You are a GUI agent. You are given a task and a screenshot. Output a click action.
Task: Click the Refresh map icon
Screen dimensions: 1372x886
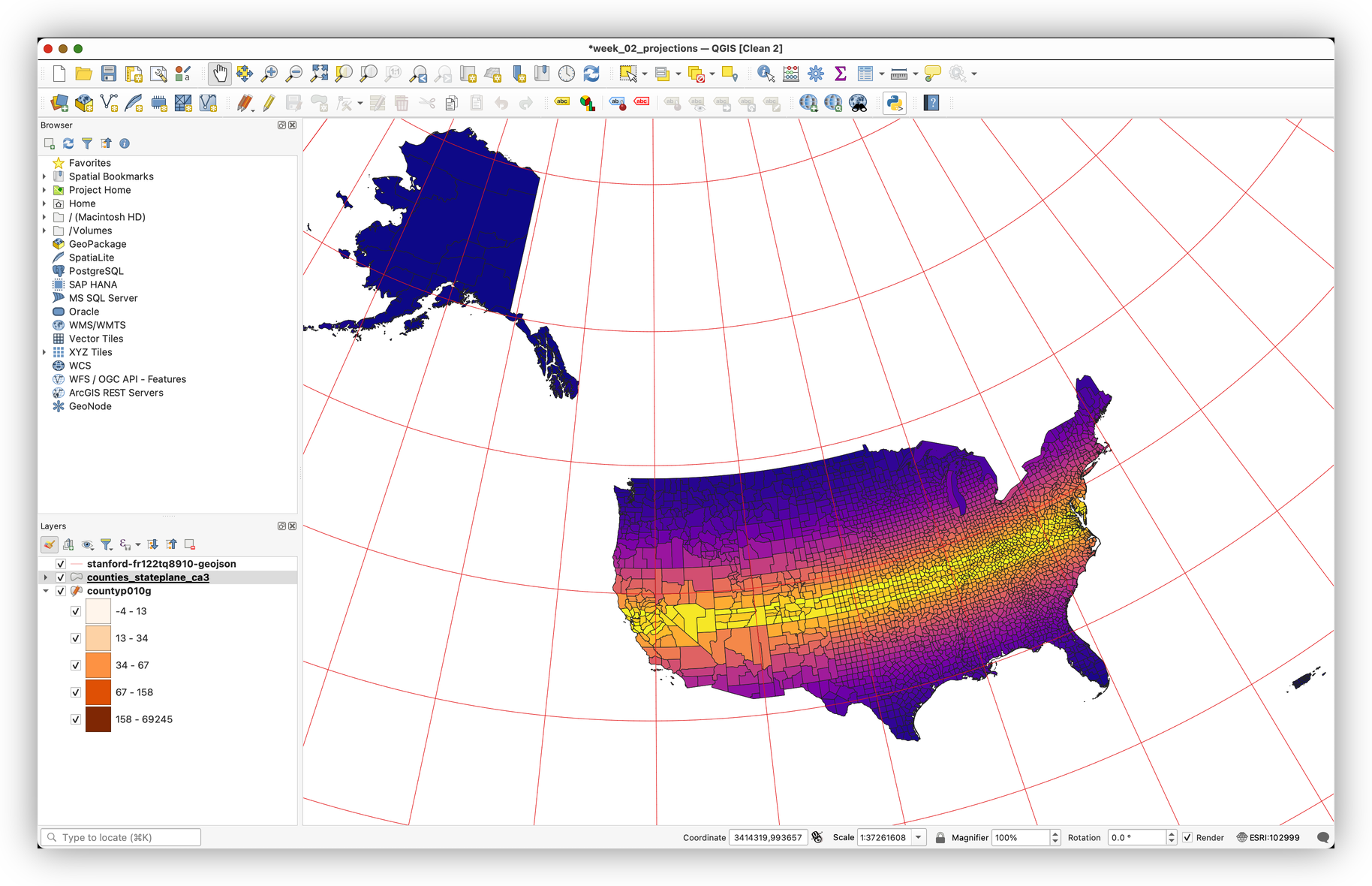pyautogui.click(x=591, y=74)
